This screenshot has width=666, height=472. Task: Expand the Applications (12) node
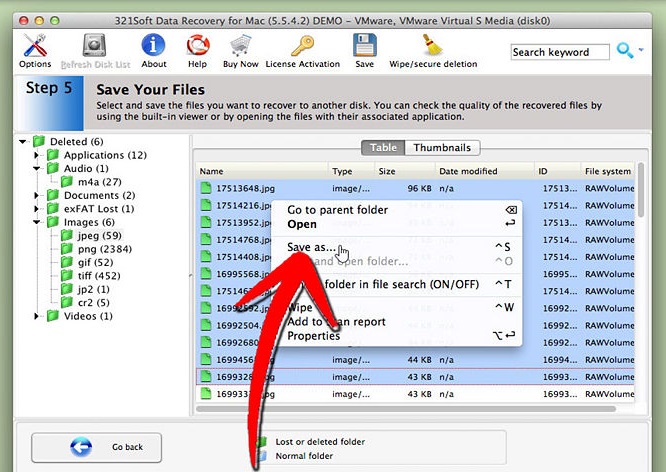(x=37, y=155)
